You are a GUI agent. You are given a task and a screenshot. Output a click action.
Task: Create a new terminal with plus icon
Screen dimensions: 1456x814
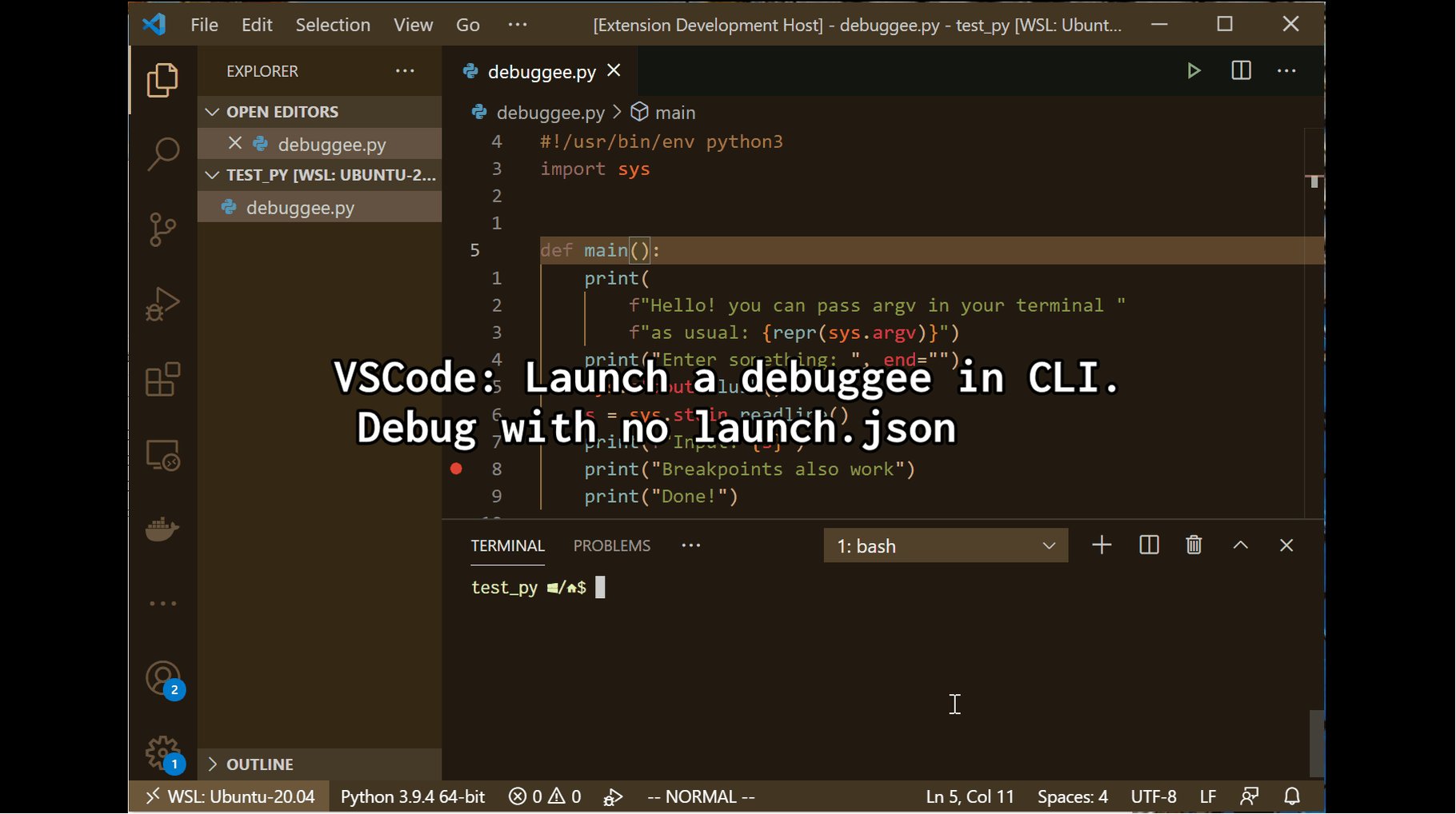pyautogui.click(x=1102, y=545)
